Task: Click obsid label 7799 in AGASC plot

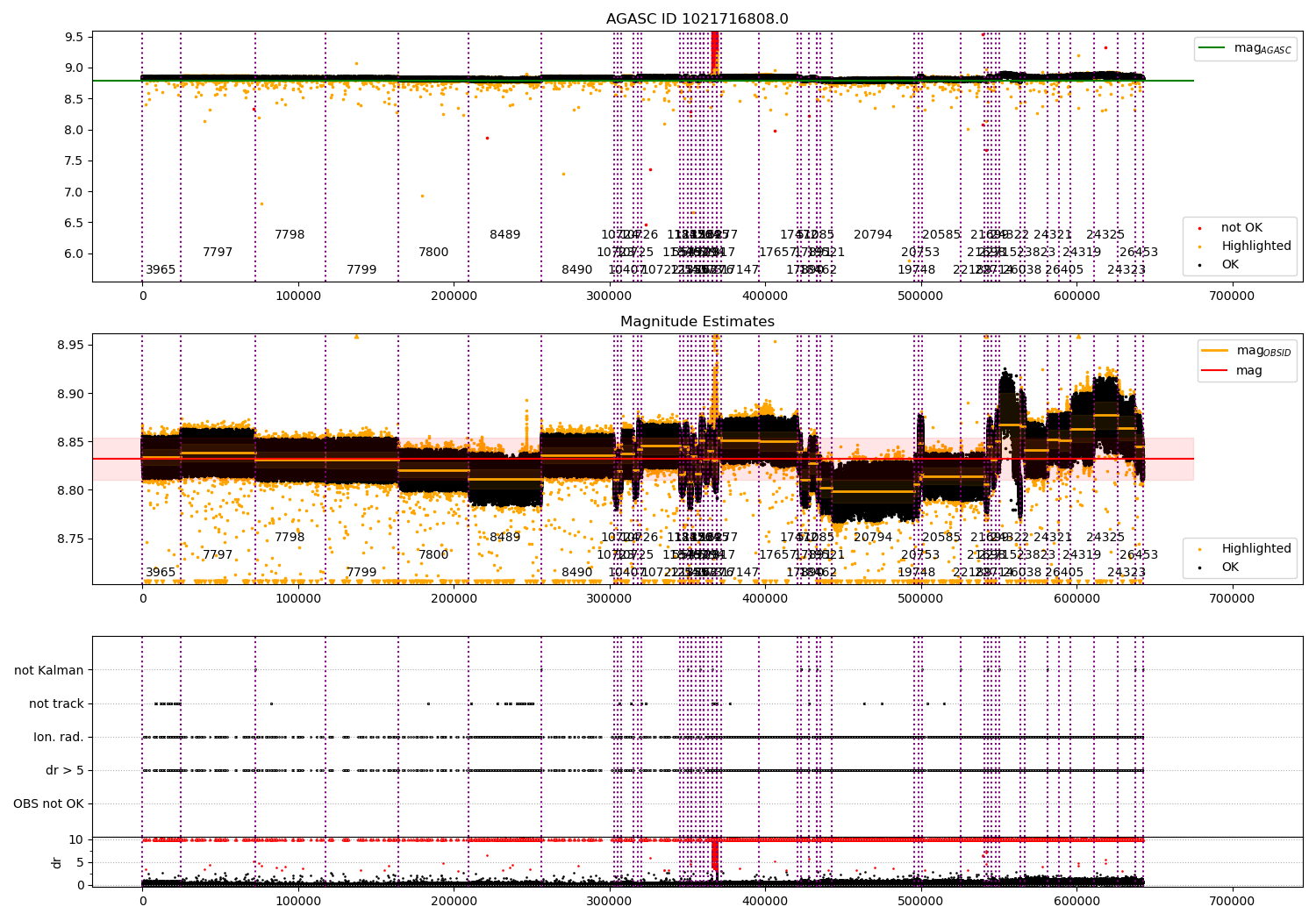Action: pos(361,270)
